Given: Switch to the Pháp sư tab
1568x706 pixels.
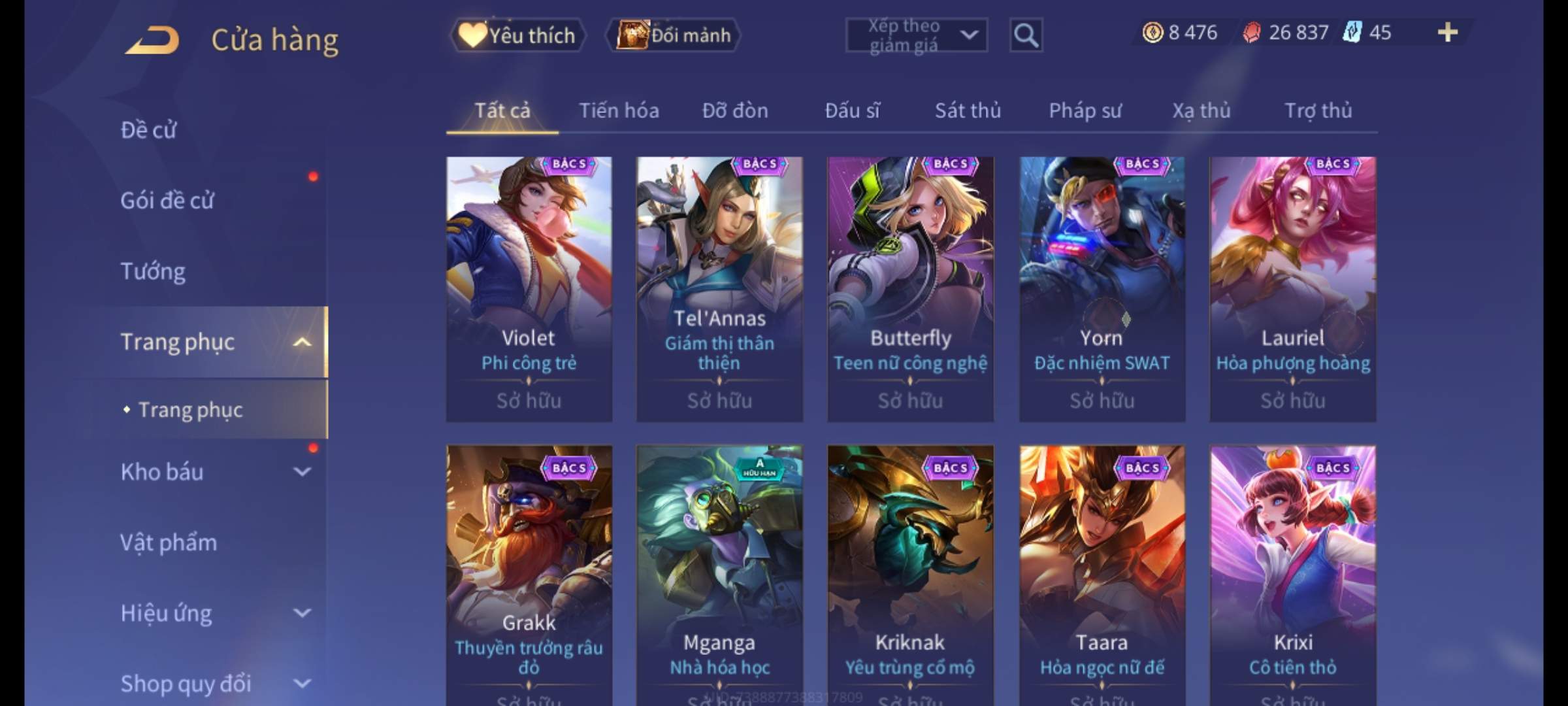Looking at the screenshot, I should coord(1085,110).
